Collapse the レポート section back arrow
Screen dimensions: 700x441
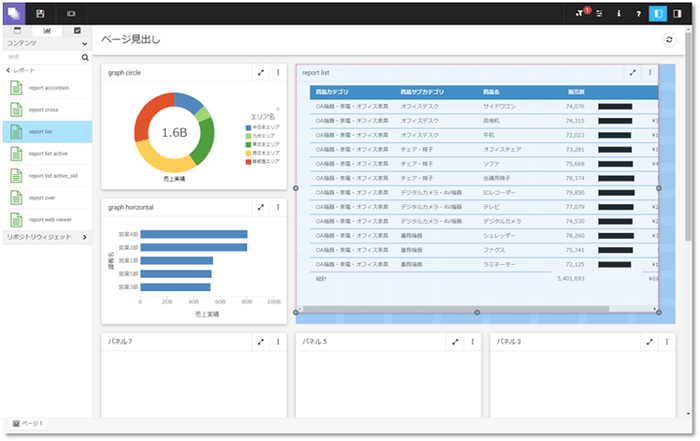click(x=9, y=70)
